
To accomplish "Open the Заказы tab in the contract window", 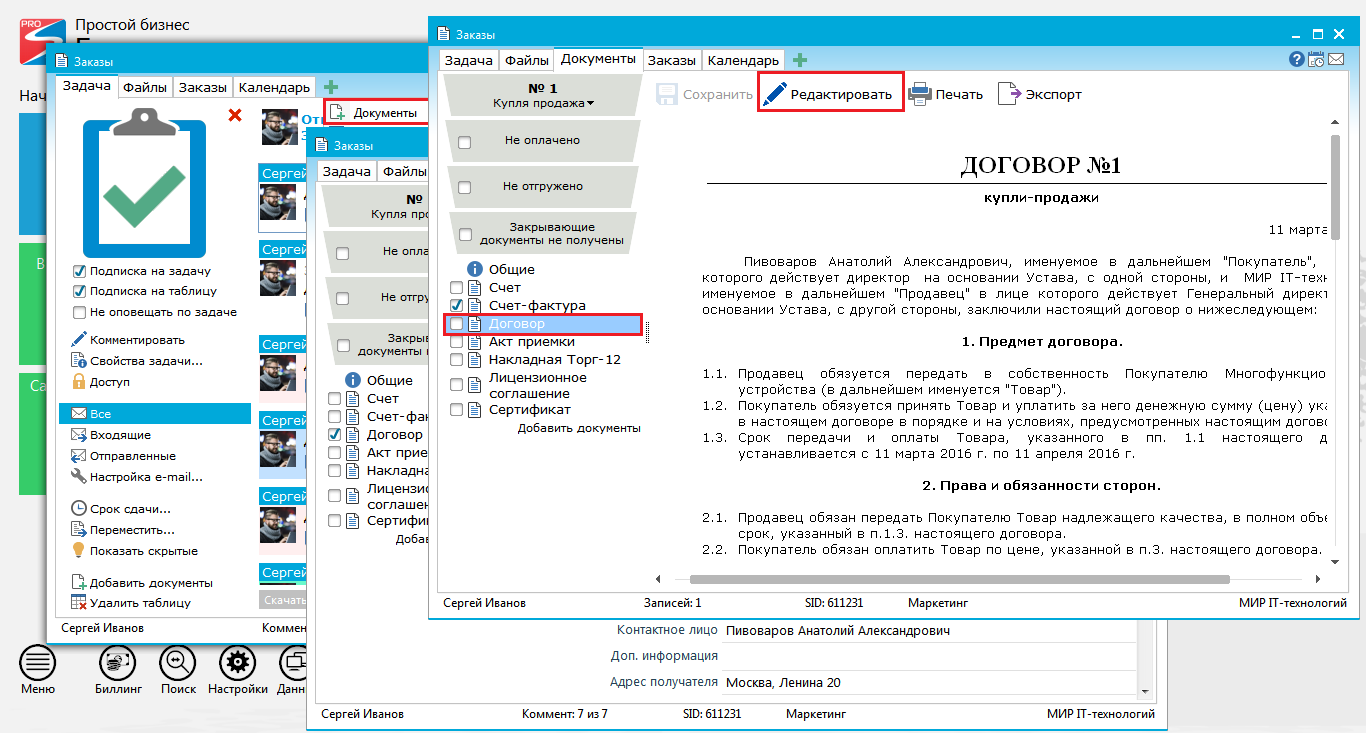I will point(671,60).
